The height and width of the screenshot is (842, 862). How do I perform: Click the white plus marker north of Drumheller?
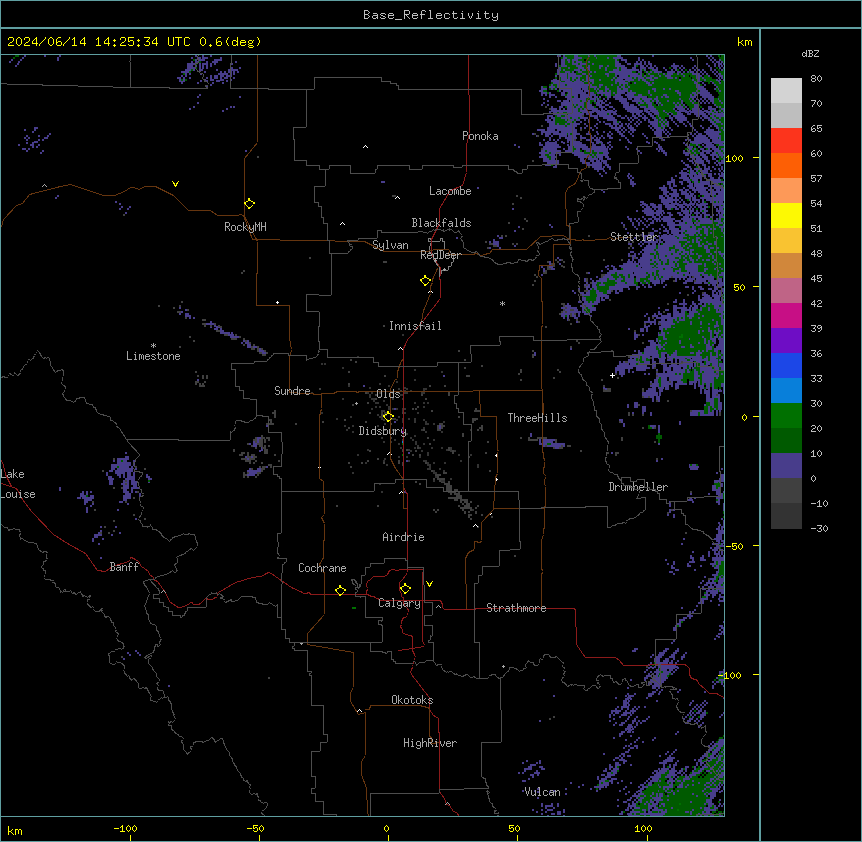612,375
